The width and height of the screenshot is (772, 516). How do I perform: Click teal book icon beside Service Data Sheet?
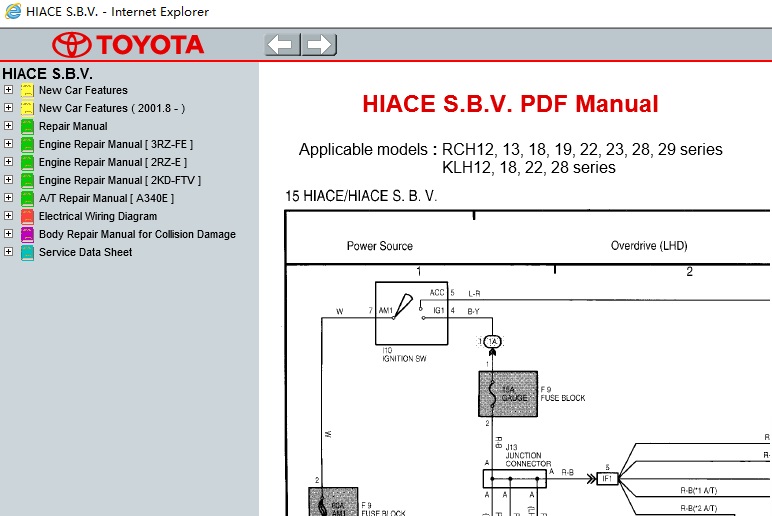pyautogui.click(x=27, y=252)
